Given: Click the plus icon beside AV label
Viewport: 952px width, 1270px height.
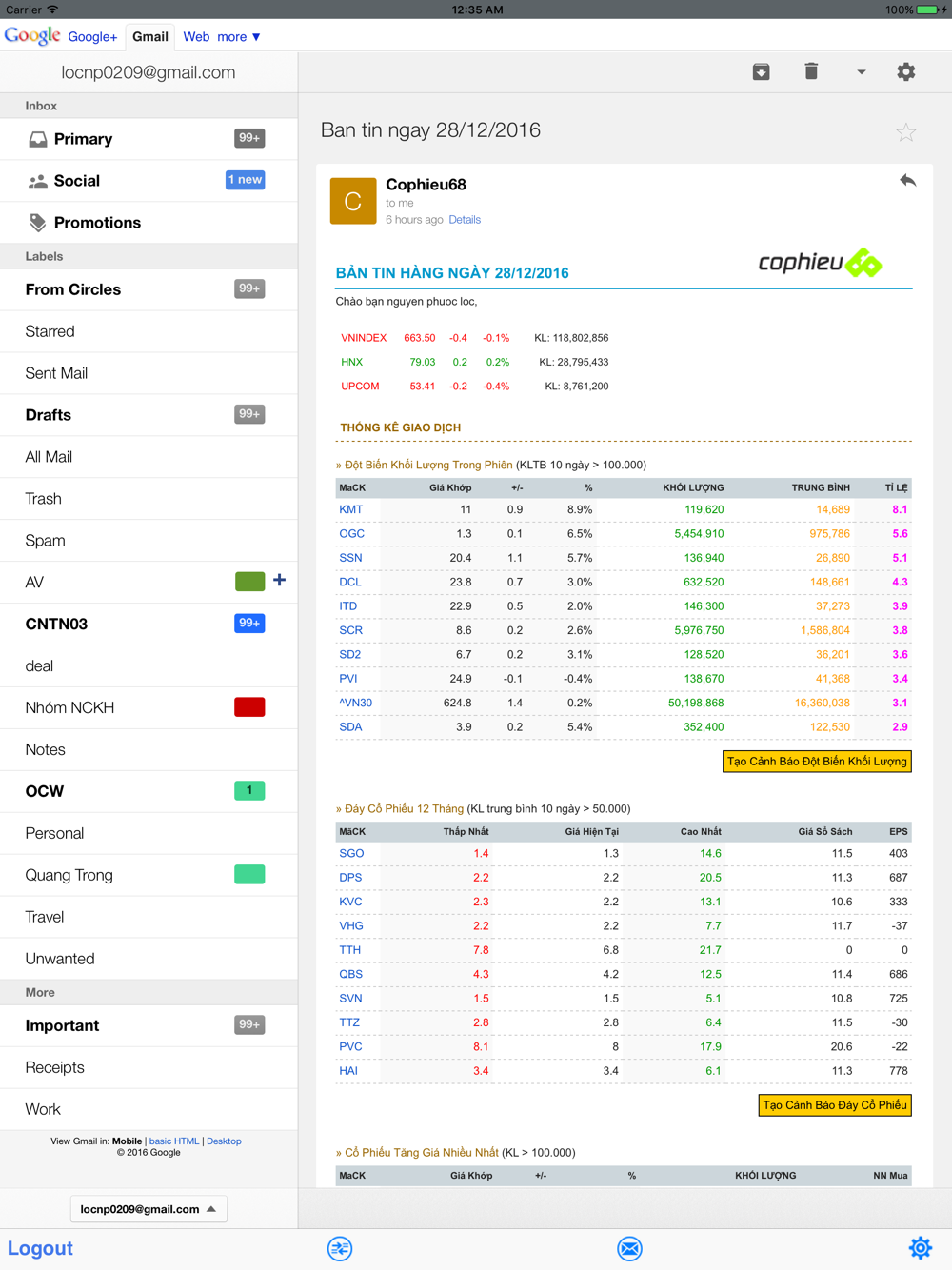Looking at the screenshot, I should [279, 580].
